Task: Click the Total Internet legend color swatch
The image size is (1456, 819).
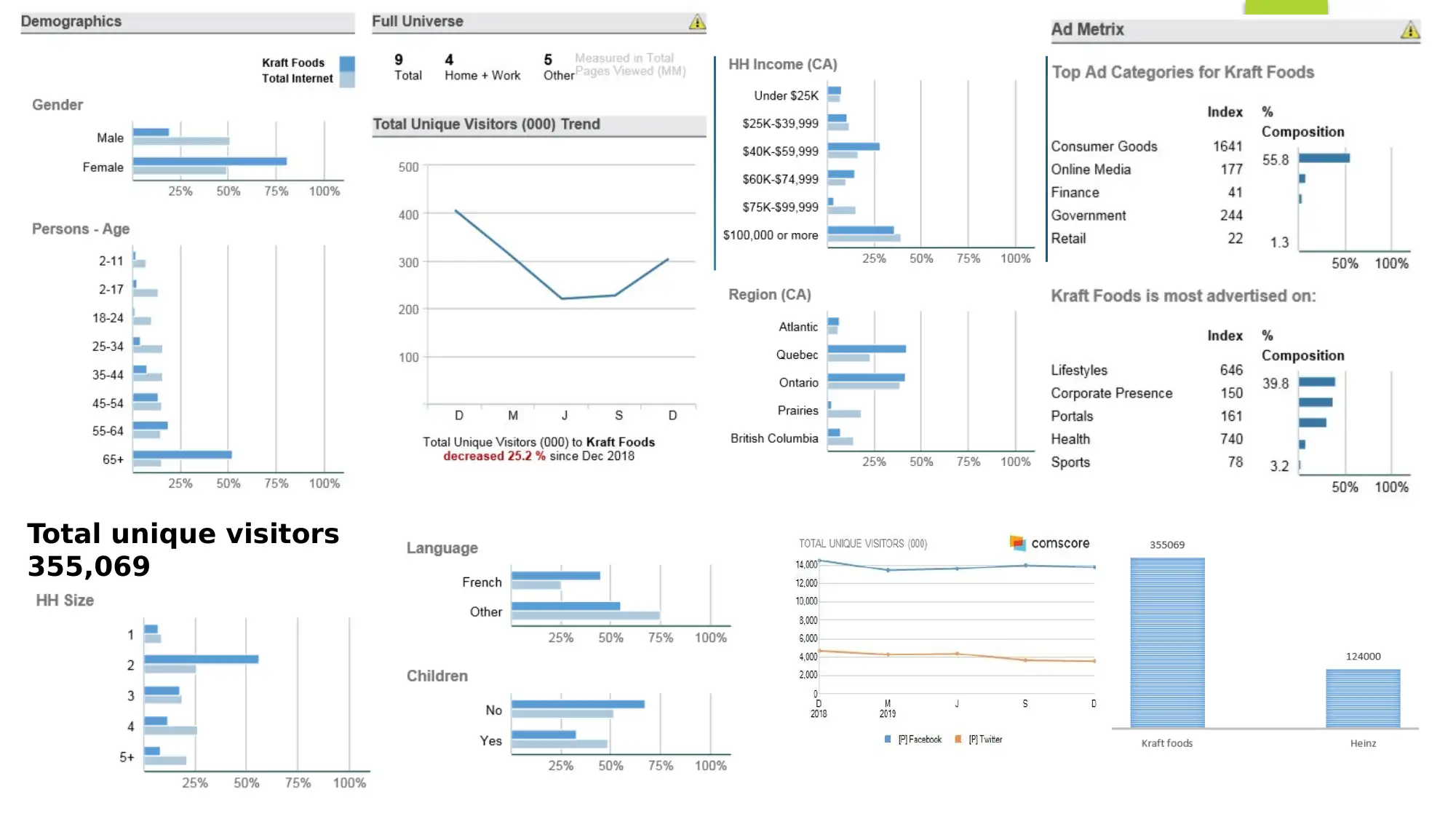Action: click(x=347, y=79)
